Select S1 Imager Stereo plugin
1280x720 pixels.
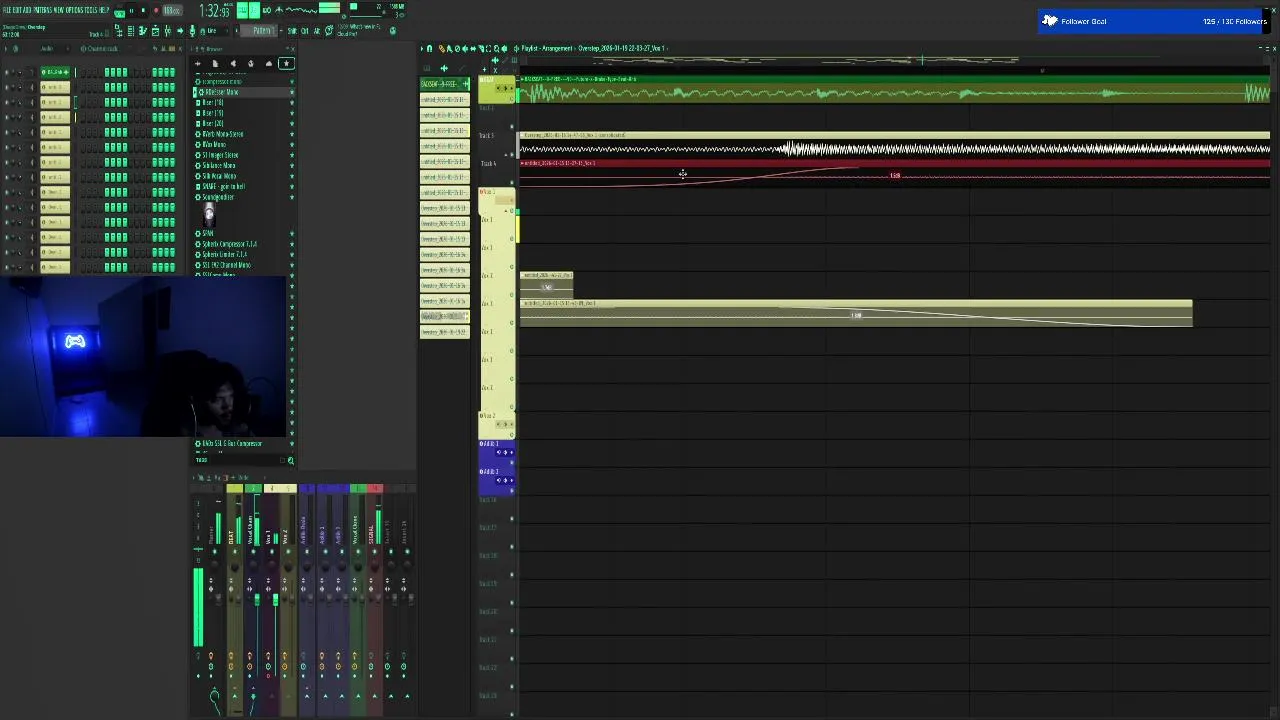point(220,155)
